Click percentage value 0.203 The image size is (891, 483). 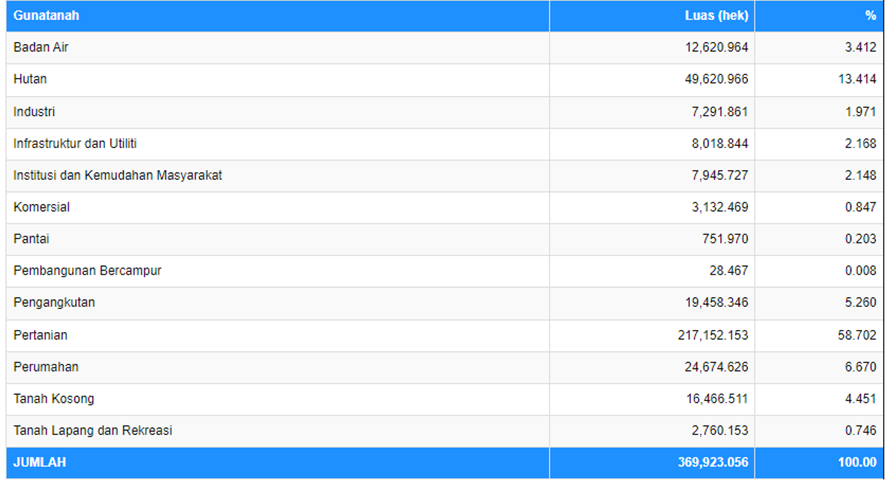click(x=860, y=239)
